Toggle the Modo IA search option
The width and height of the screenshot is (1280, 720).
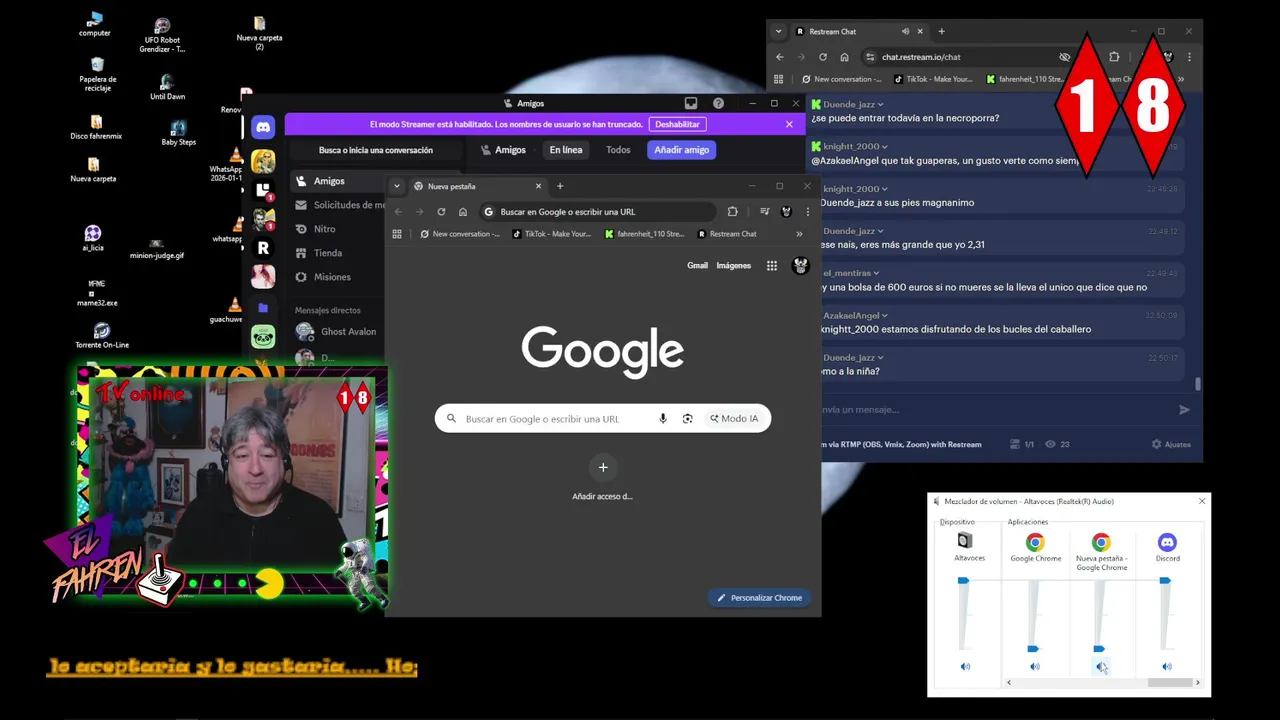coord(734,419)
